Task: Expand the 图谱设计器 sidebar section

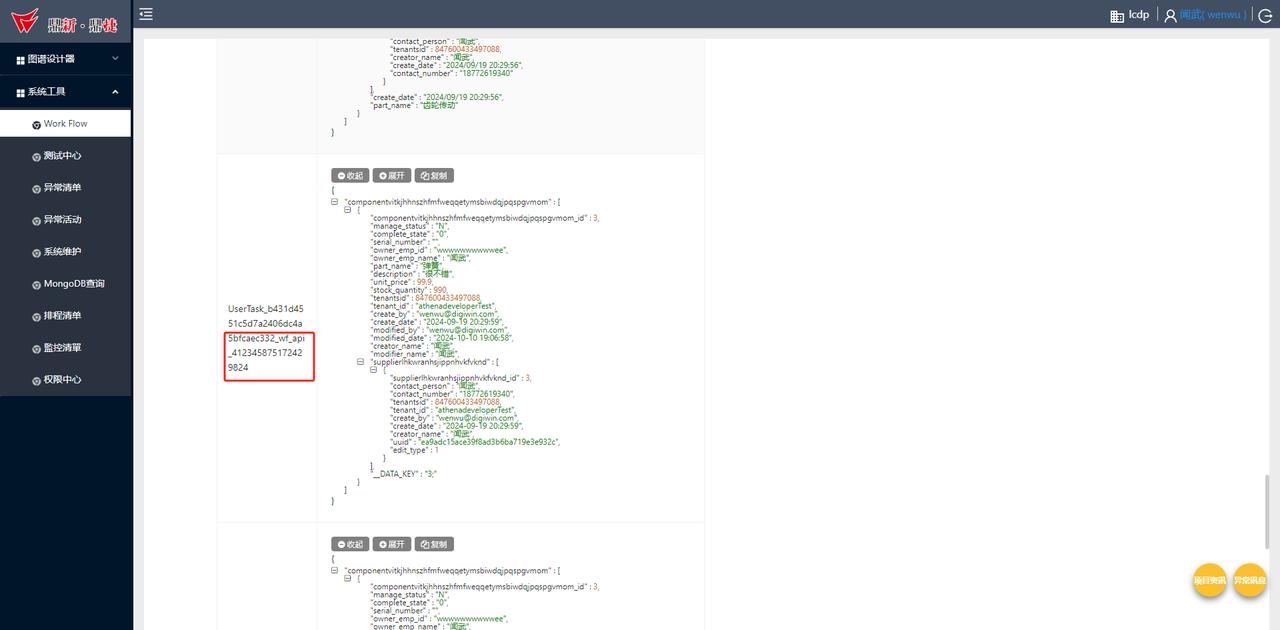Action: coord(66,59)
